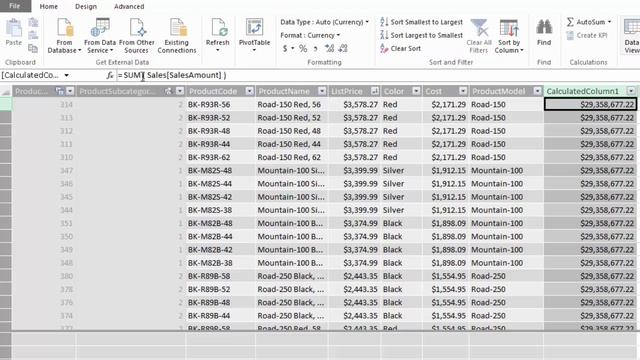The width and height of the screenshot is (640, 360).
Task: Expand the Data Type dropdown
Action: coord(367,22)
